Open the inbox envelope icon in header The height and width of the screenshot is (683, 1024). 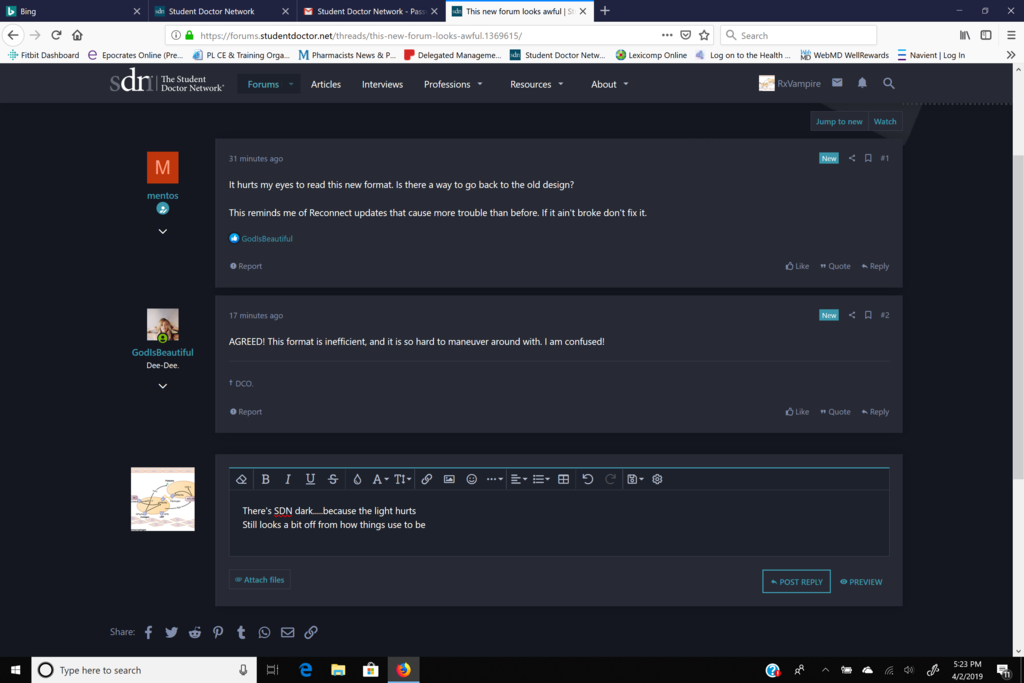click(x=837, y=83)
